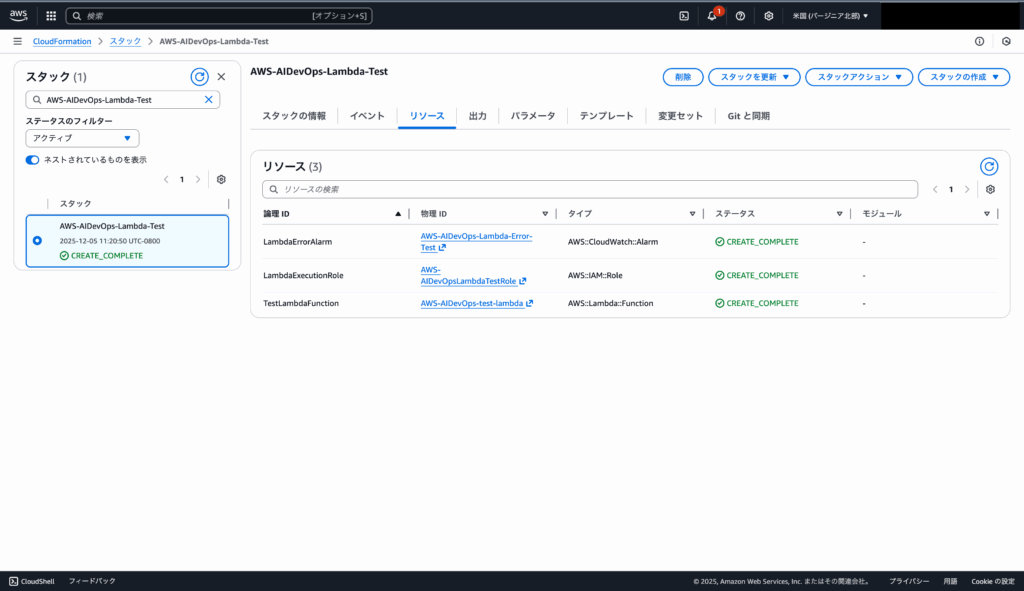
Task: Clear the stack filter text
Action: 209,100
